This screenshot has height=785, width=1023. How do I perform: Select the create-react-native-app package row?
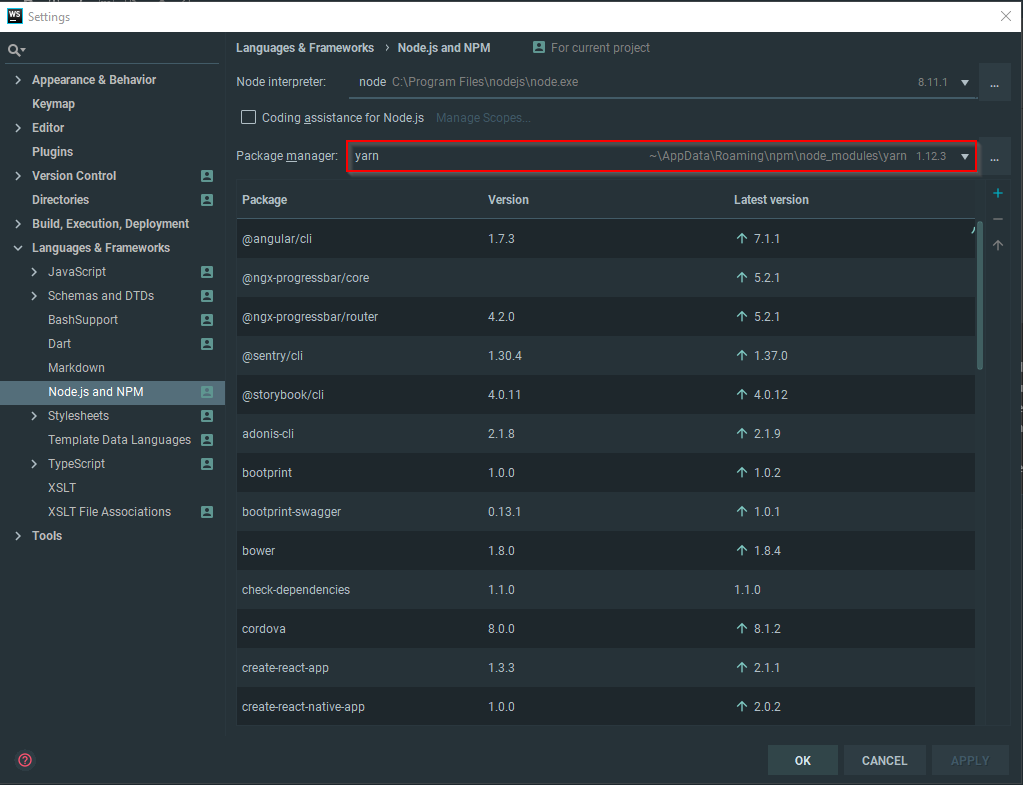[606, 707]
